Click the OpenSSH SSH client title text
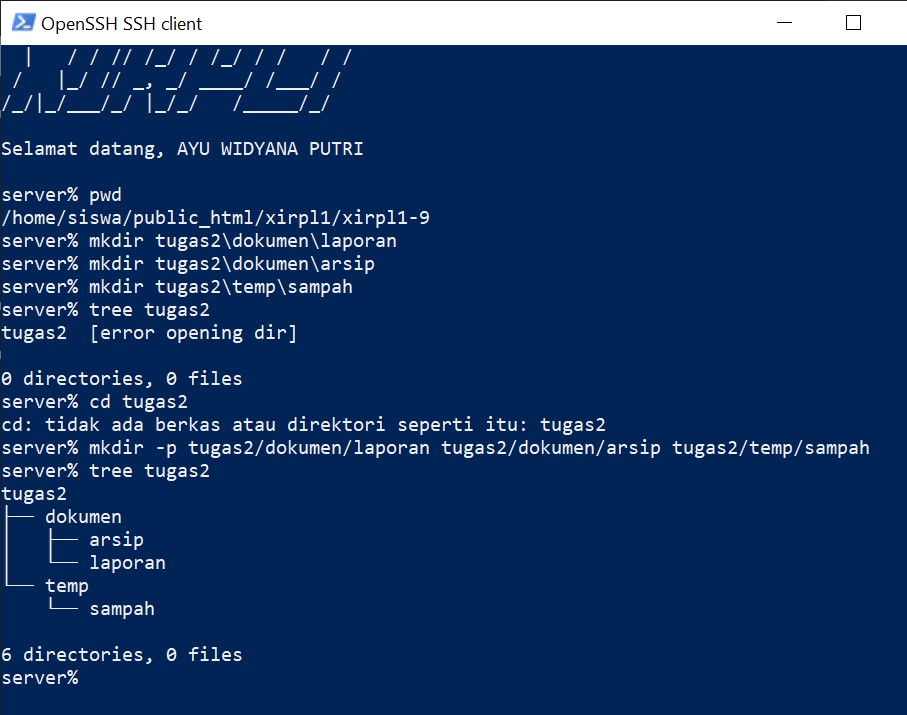The height and width of the screenshot is (715, 907). coord(121,24)
